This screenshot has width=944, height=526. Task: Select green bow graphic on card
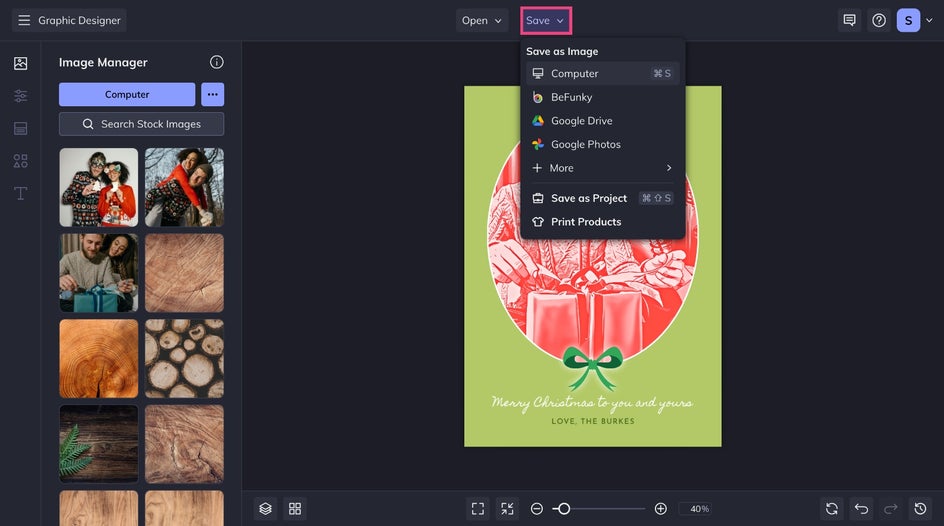[x=593, y=367]
